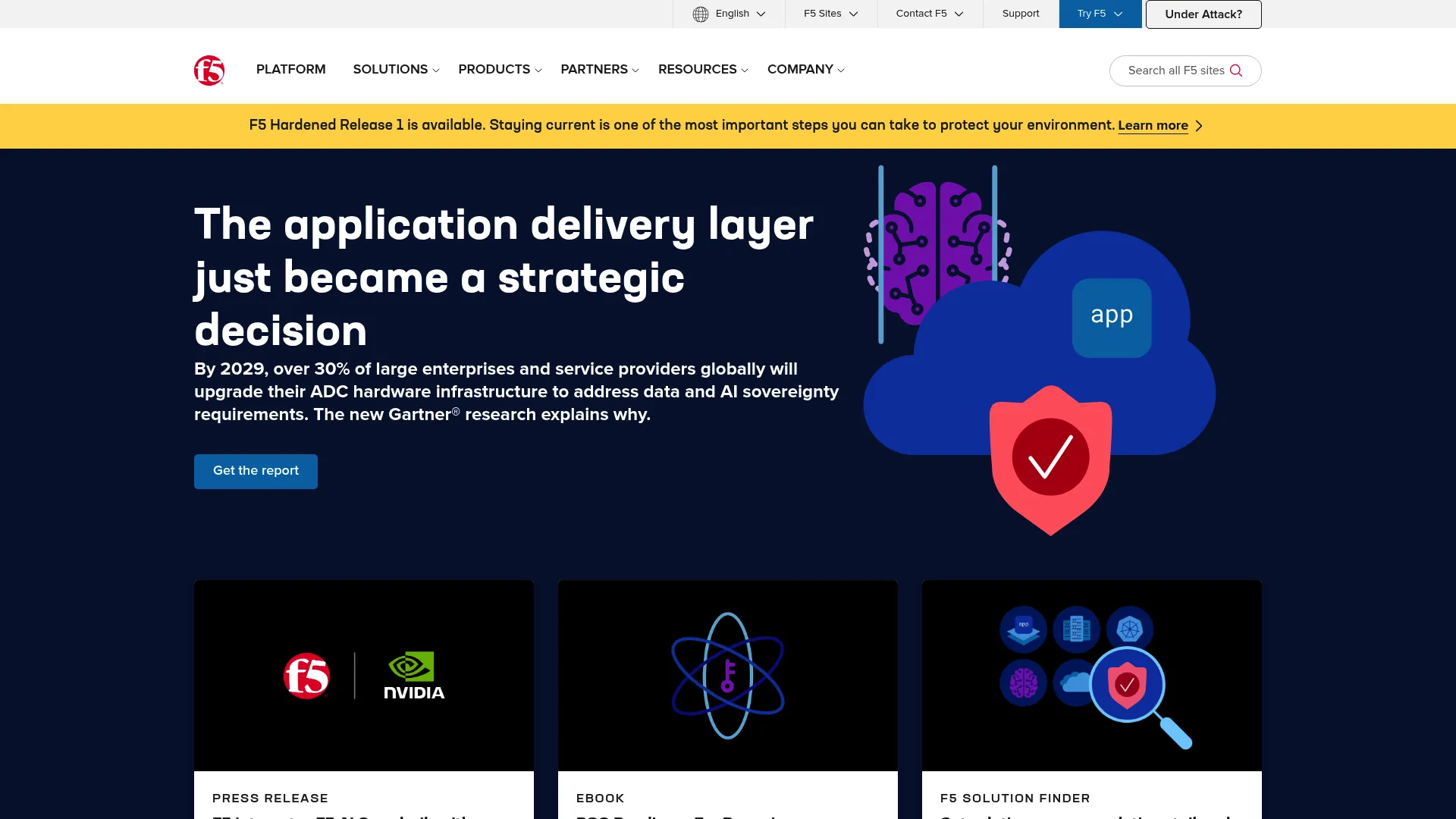The height and width of the screenshot is (819, 1456).
Task: Click the PRESS RELEASE card label
Action: pos(271,798)
